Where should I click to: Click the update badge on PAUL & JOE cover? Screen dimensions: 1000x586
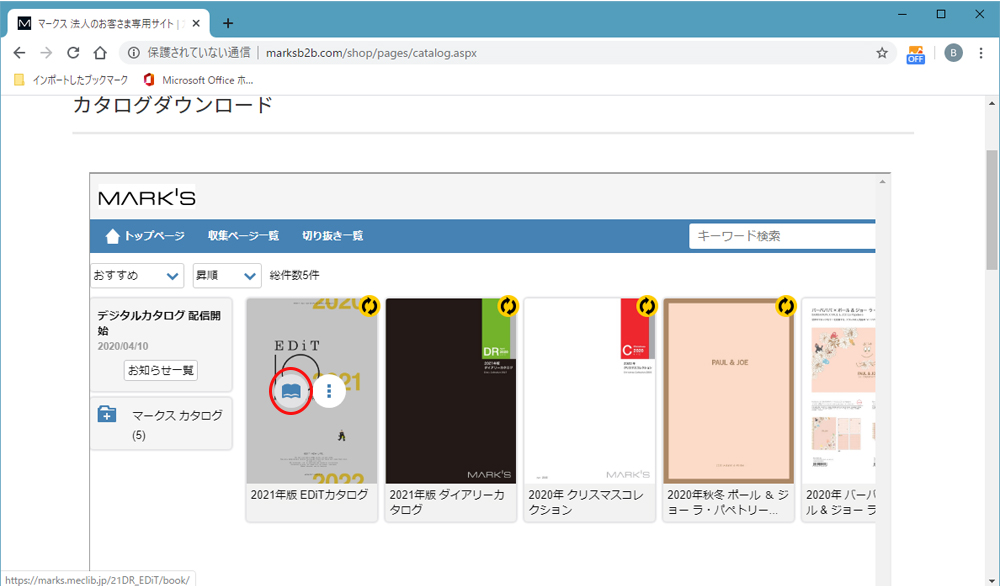point(786,306)
